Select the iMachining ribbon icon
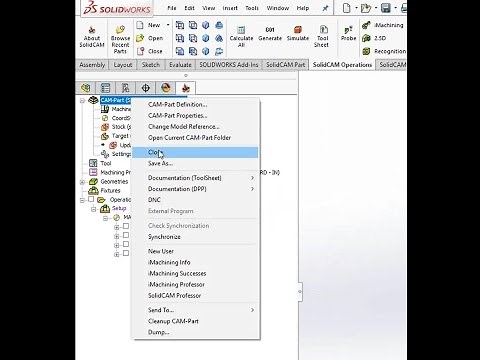 coord(366,25)
